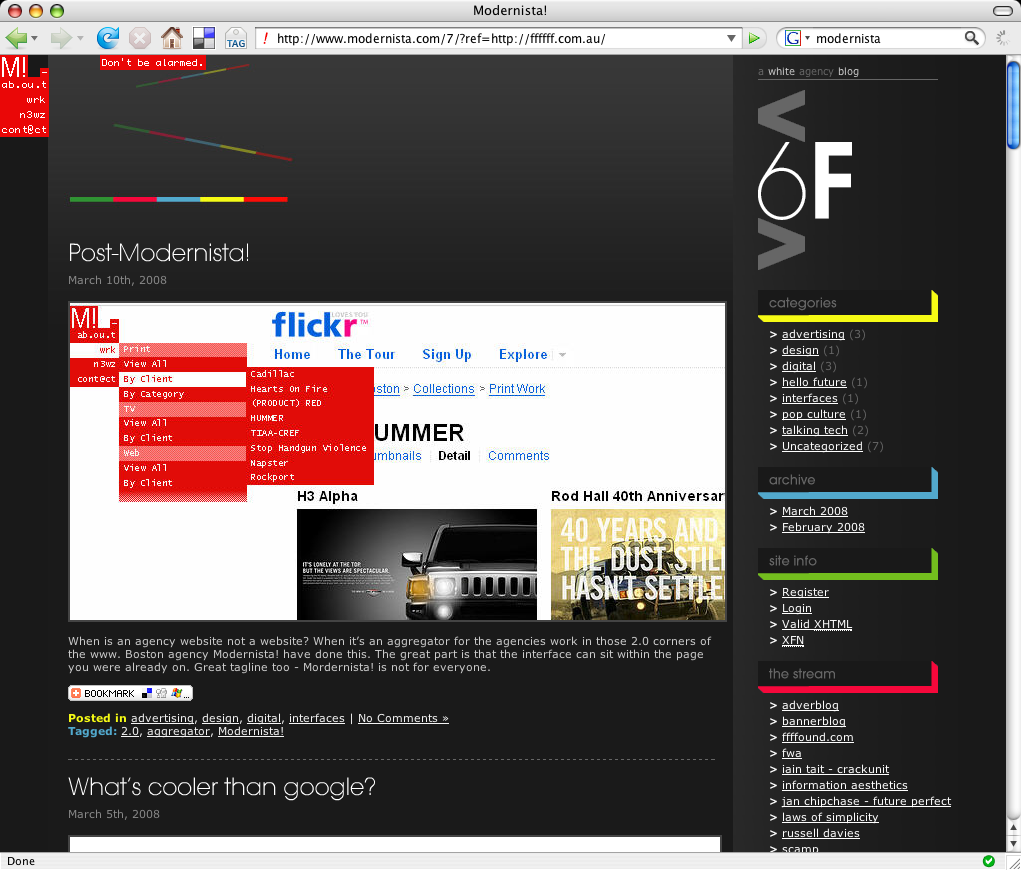1021x870 pixels.
Task: Open the Forward history dropdown arrow
Action: (80, 38)
